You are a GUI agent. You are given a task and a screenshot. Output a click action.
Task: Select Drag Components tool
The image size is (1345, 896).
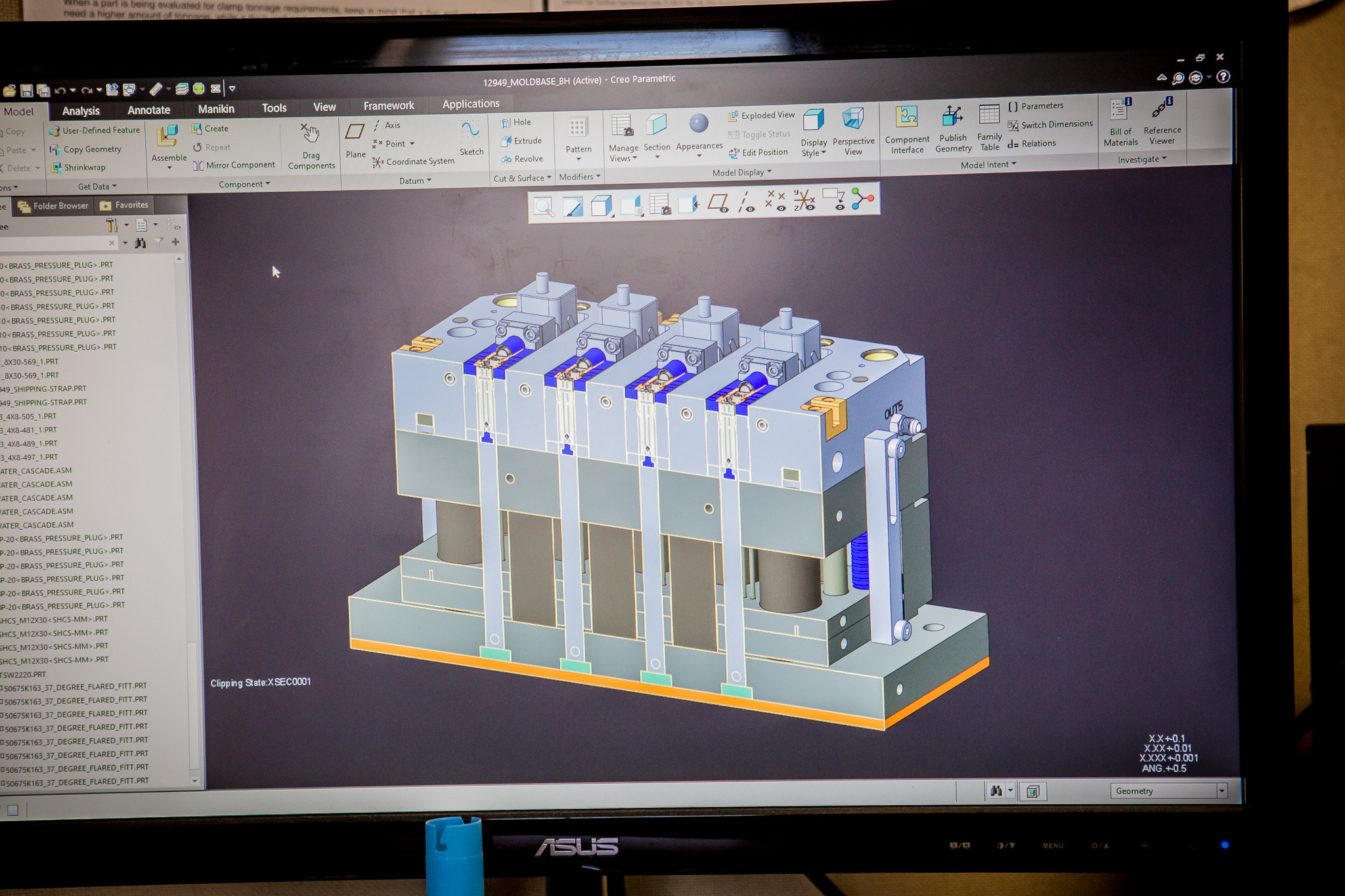pyautogui.click(x=311, y=146)
